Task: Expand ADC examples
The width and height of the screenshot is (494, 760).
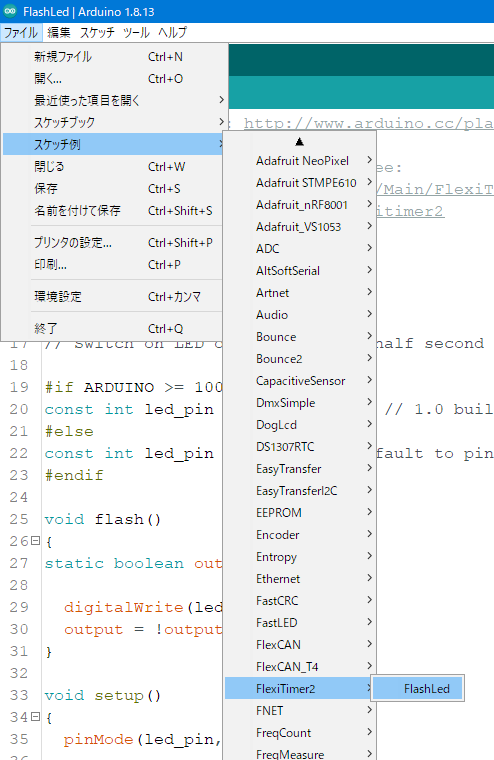Action: tap(300, 249)
